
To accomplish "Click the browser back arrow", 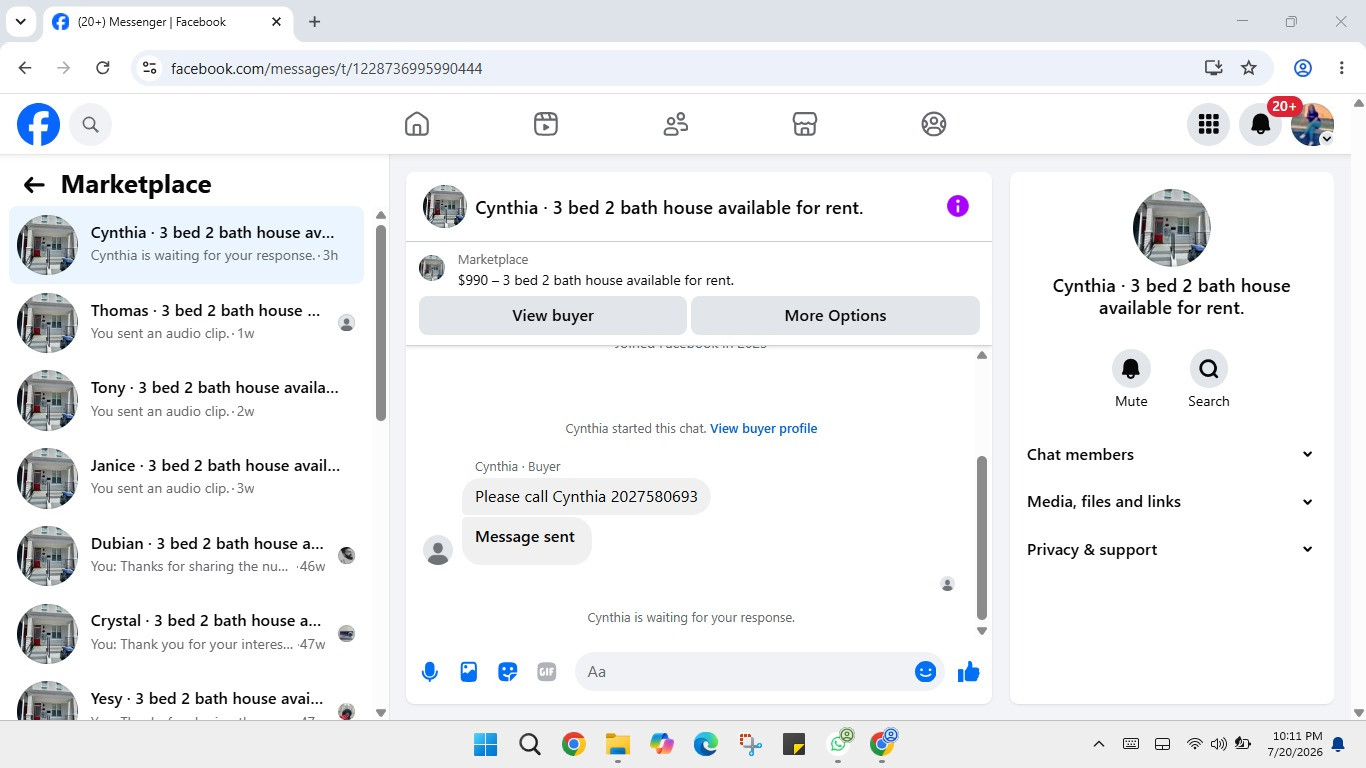I will 25,68.
